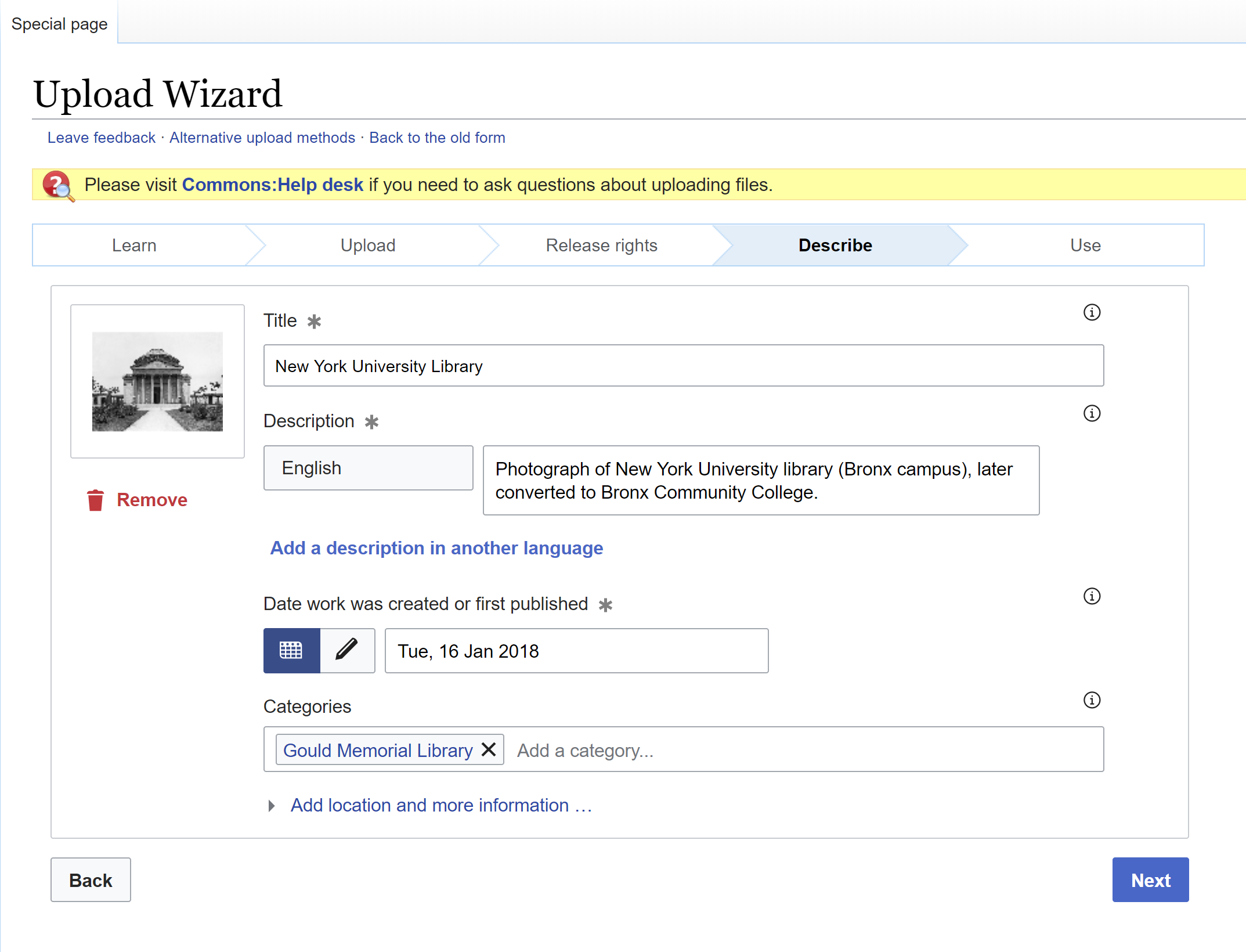
Task: Open Commons:Help desk link
Action: tap(273, 185)
